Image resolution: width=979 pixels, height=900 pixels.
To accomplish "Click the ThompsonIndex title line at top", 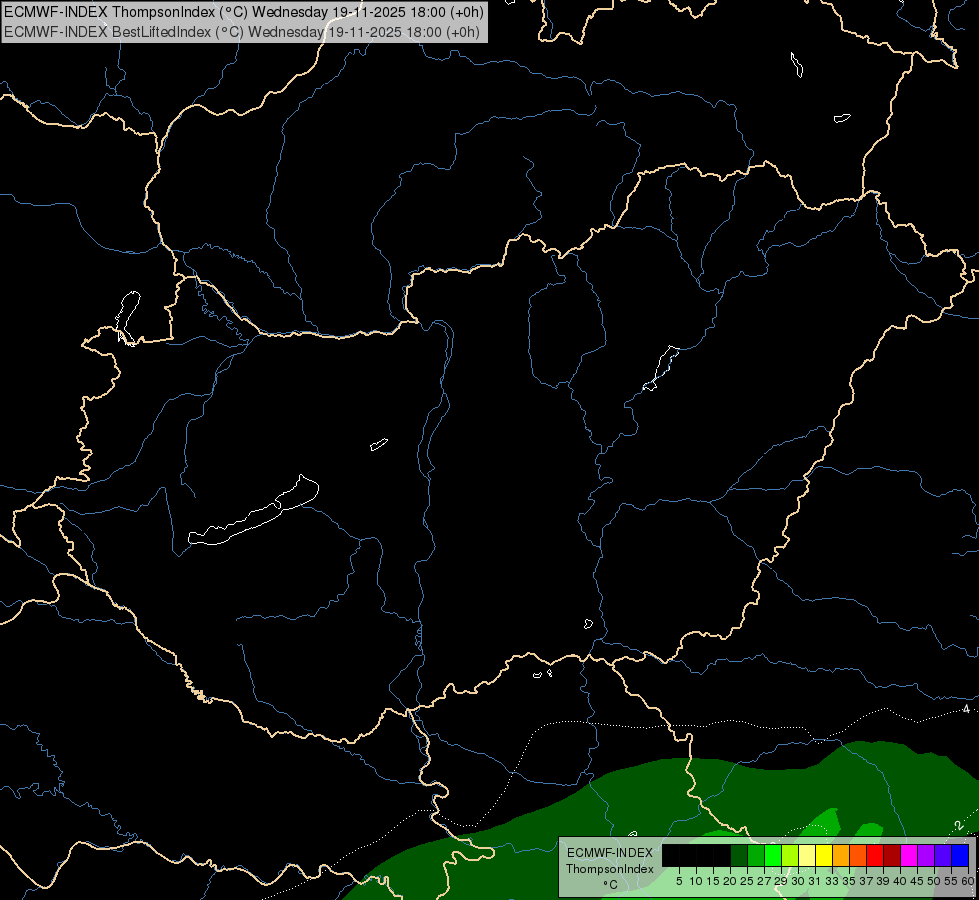I will pyautogui.click(x=244, y=11).
